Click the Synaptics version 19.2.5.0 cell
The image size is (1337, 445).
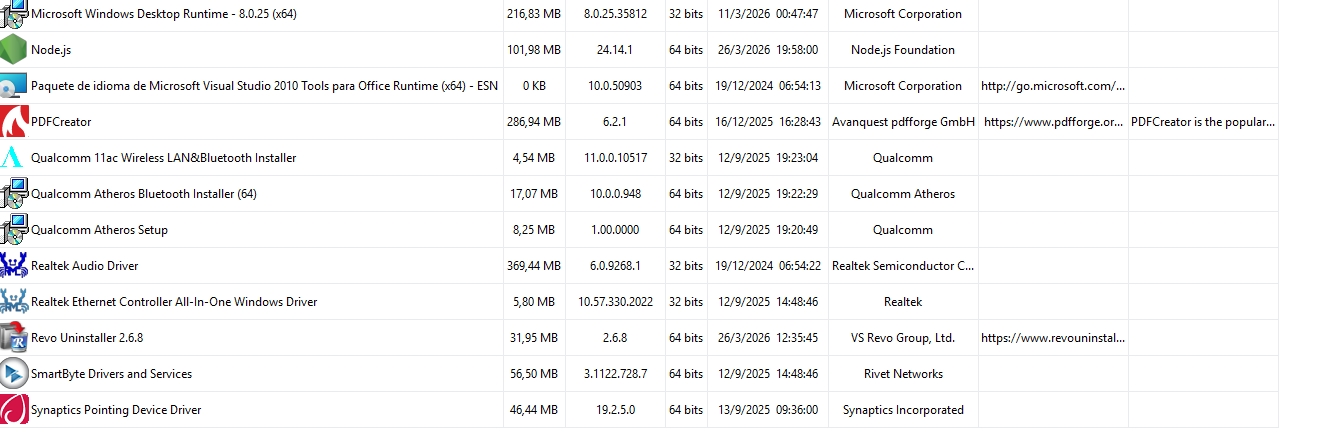click(615, 410)
